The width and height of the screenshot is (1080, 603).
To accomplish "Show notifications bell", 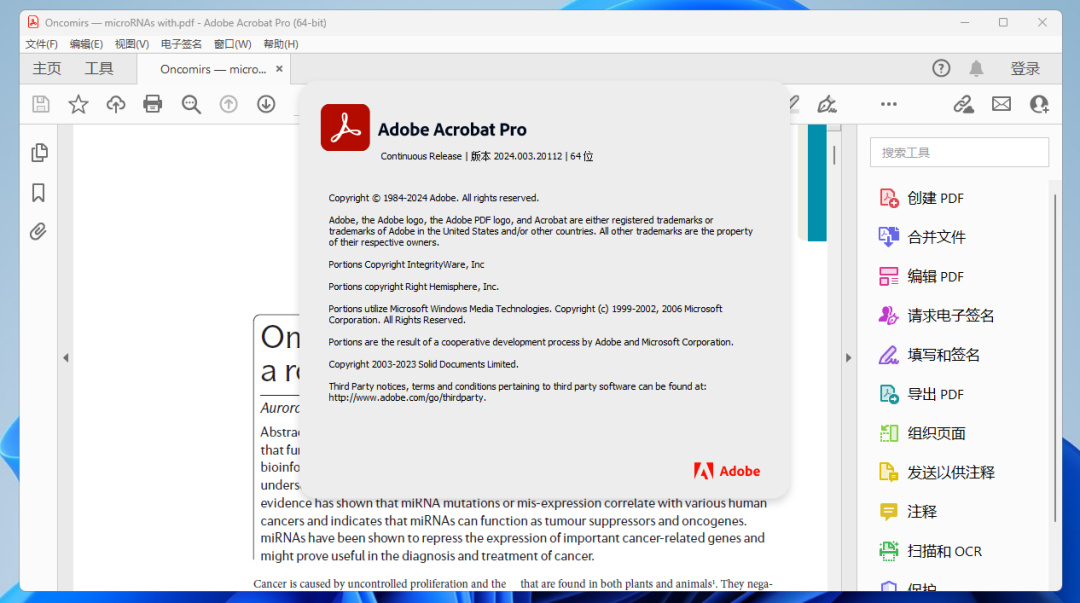I will point(976,68).
